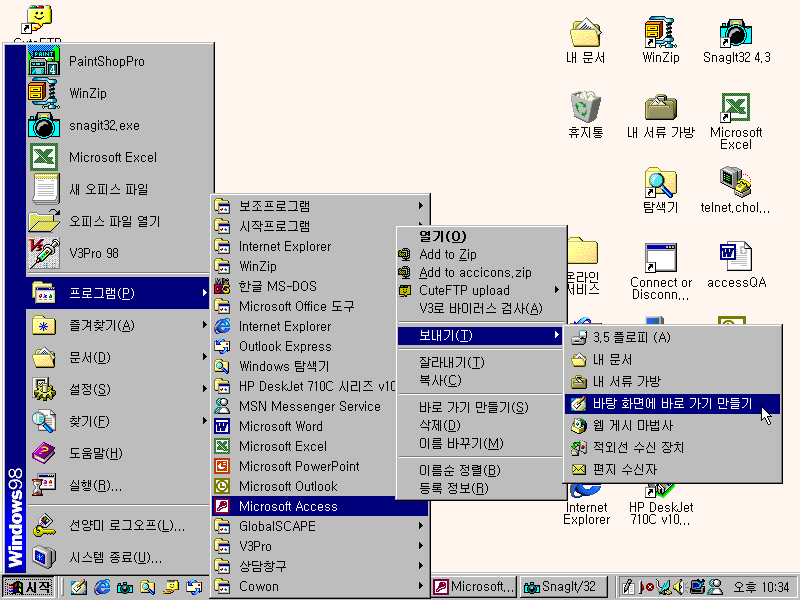The image size is (800, 600).
Task: Select the accessQA document icon
Action: click(736, 265)
